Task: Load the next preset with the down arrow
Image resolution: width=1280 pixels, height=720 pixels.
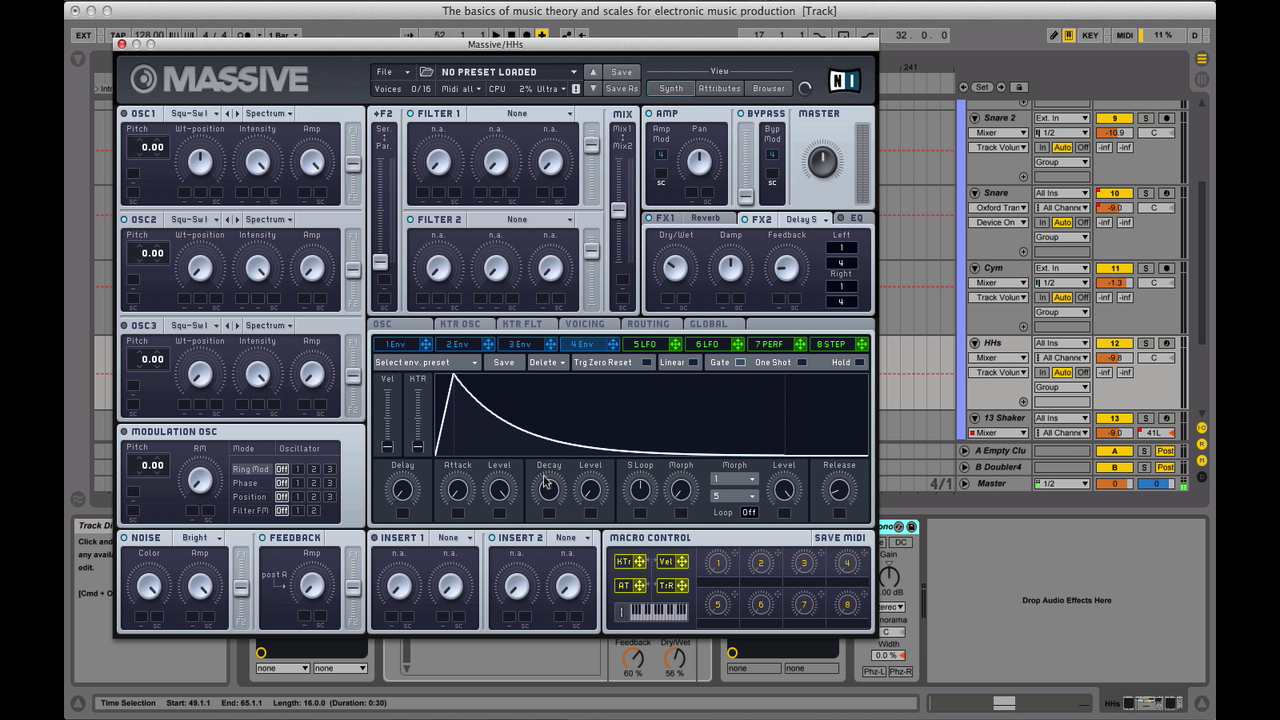Action: (x=593, y=88)
